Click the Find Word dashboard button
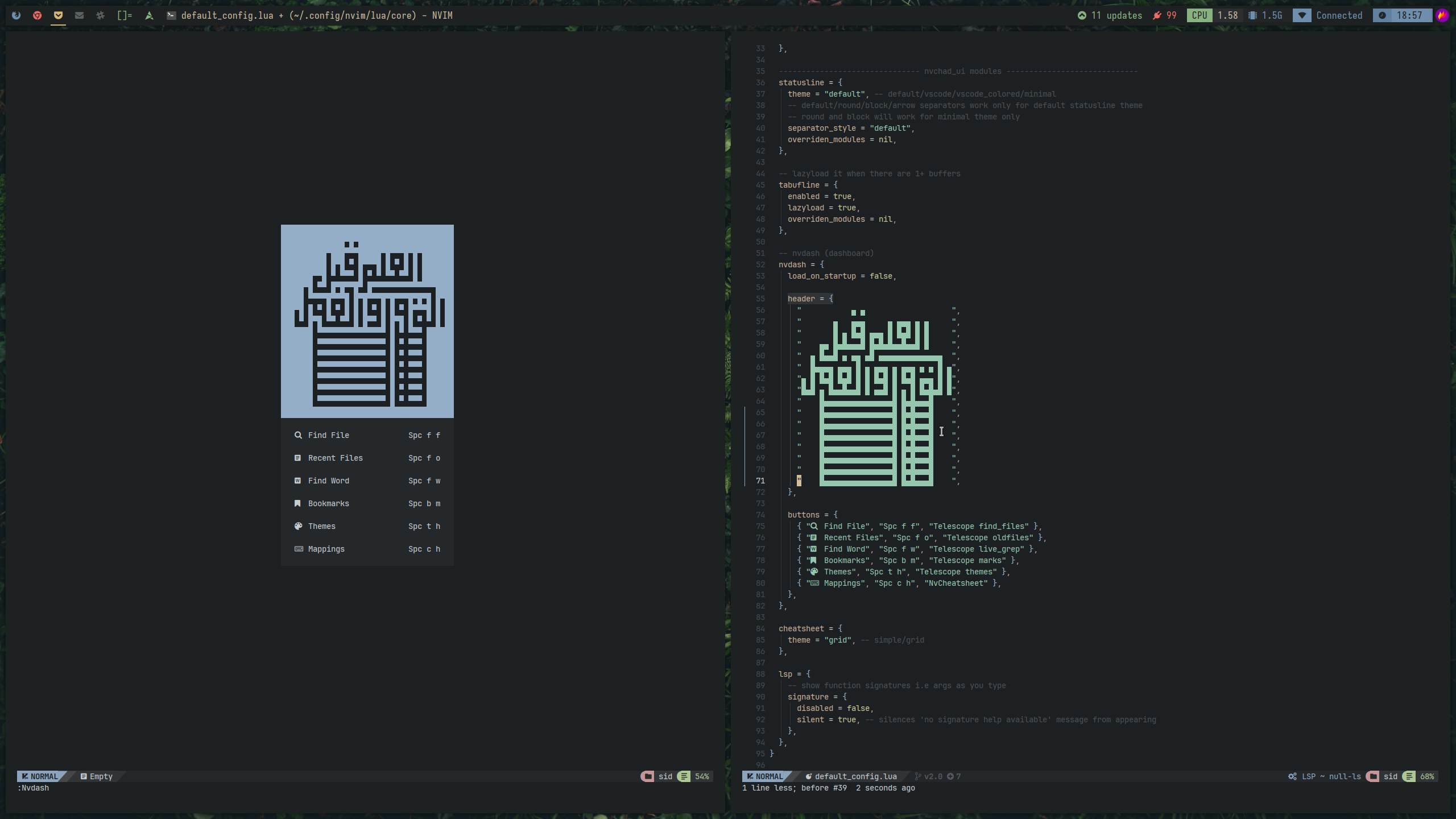This screenshot has width=1456, height=819. (329, 480)
